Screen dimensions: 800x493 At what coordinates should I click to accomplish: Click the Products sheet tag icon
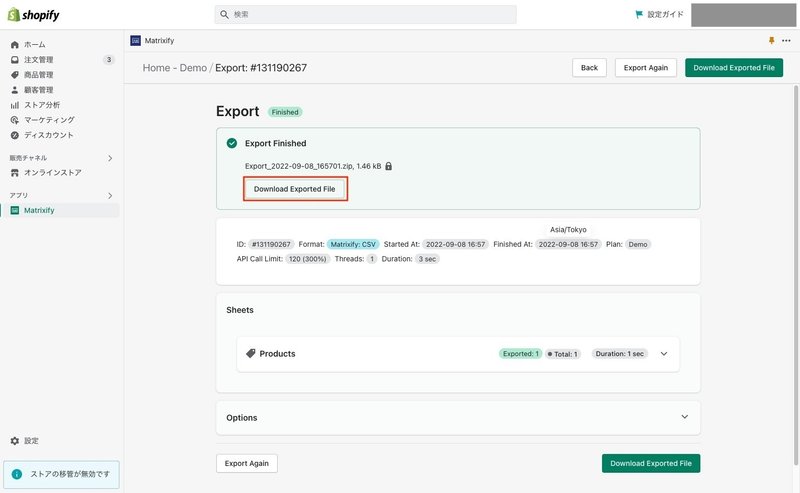coord(251,354)
